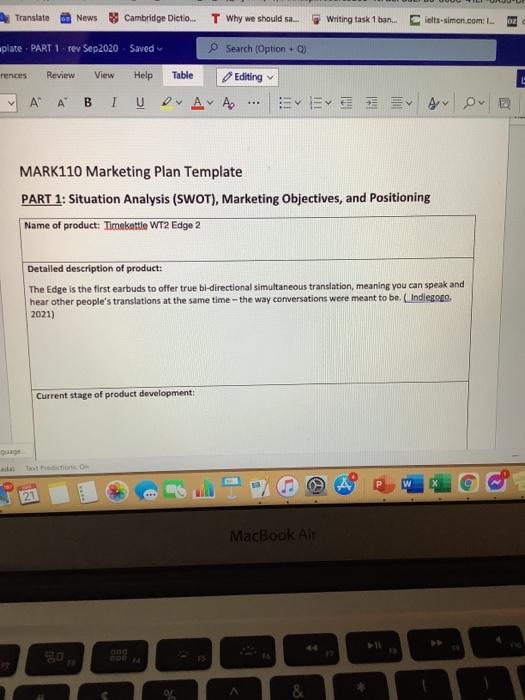Image resolution: width=525 pixels, height=700 pixels.
Task: Open Excel from the Dock
Action: point(439,484)
